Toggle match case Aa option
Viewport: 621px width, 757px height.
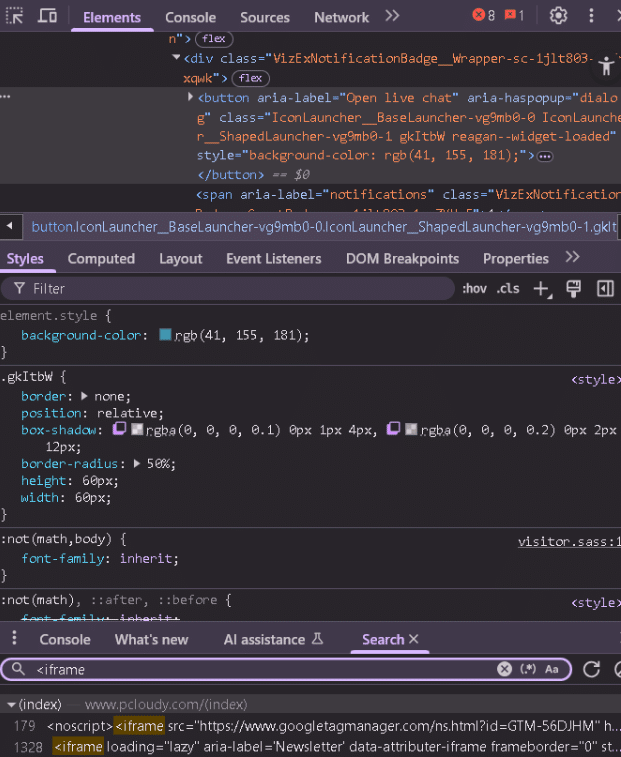point(552,669)
